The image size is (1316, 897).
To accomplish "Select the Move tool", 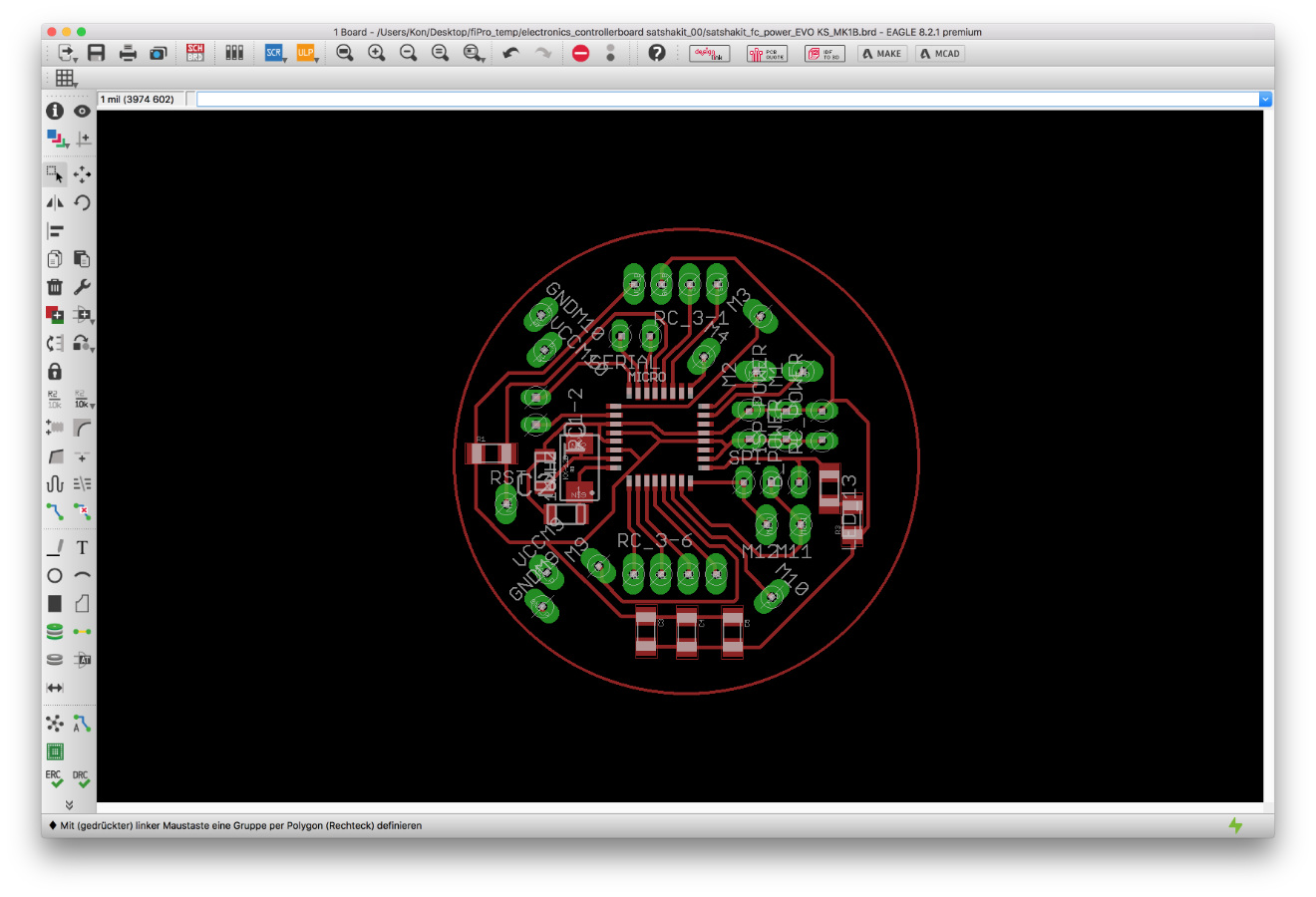I will (82, 174).
